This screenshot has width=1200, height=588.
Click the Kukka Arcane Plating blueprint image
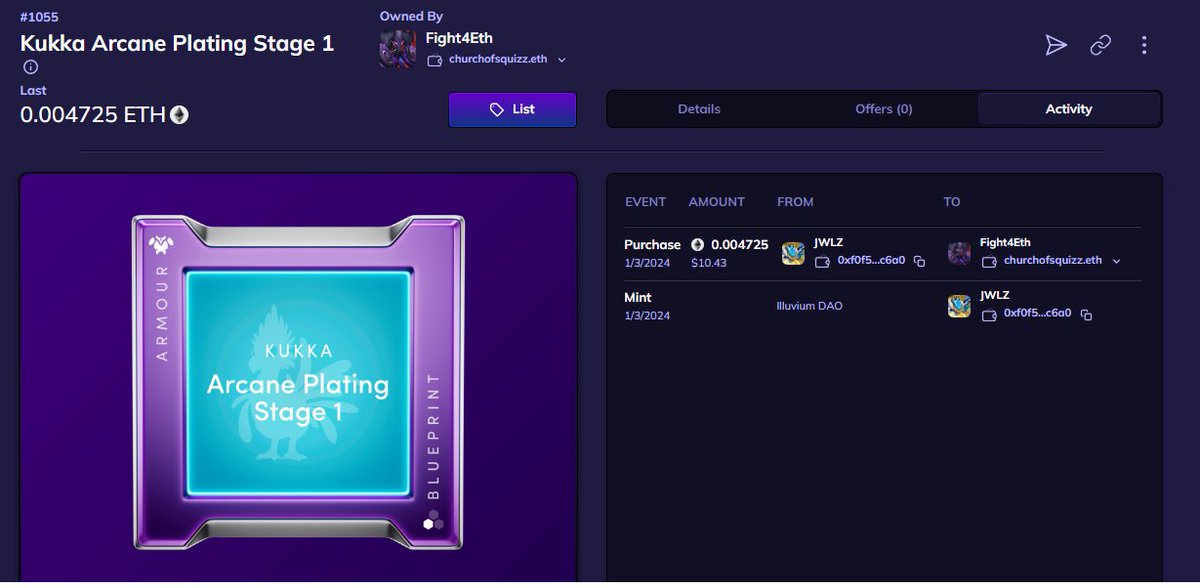(x=298, y=382)
